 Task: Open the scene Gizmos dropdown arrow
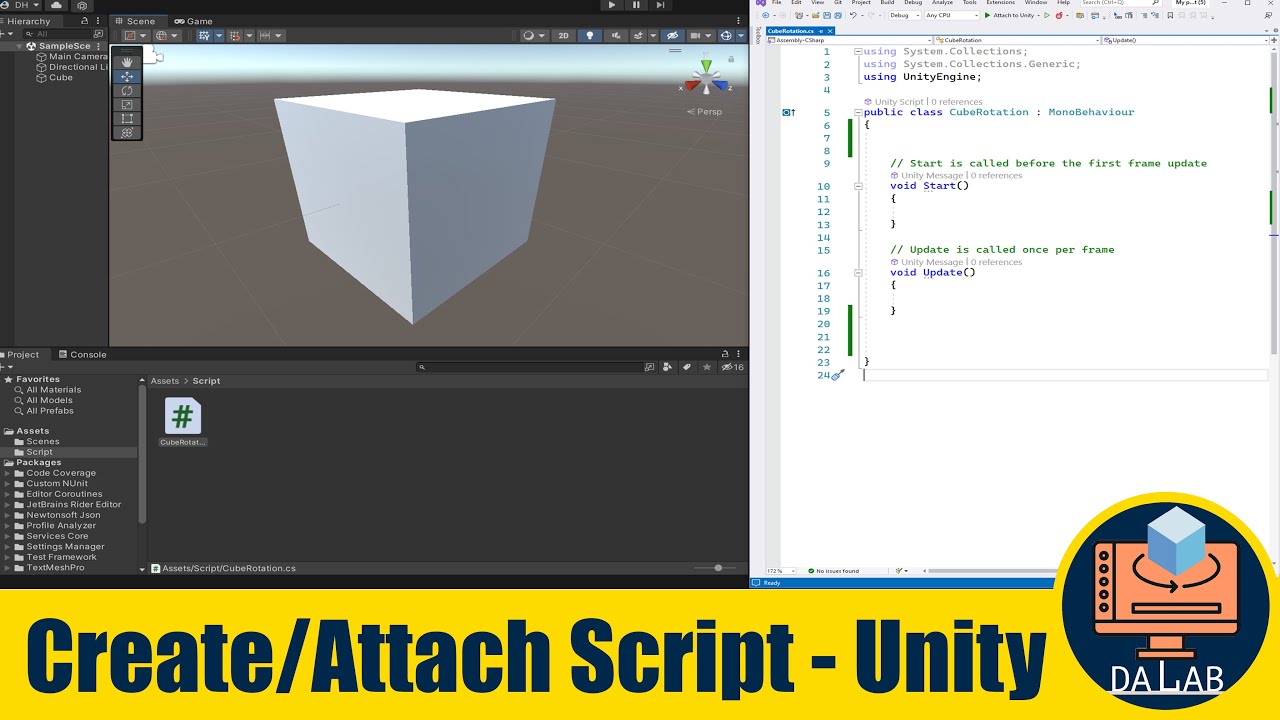pos(741,36)
